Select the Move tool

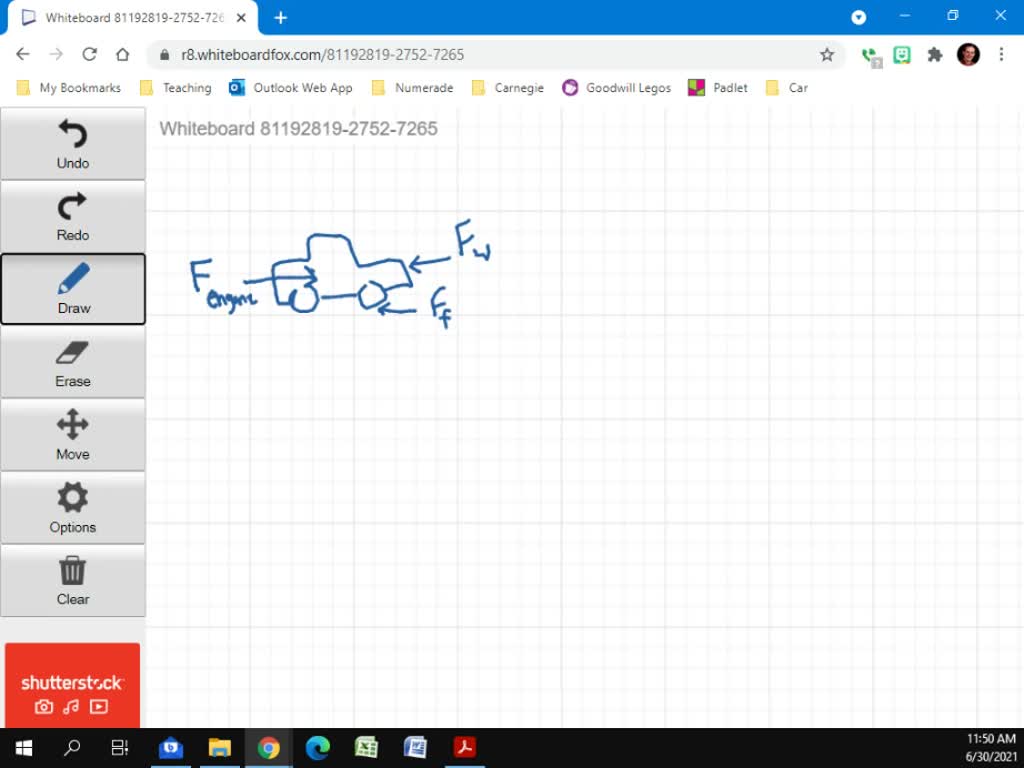[71, 435]
